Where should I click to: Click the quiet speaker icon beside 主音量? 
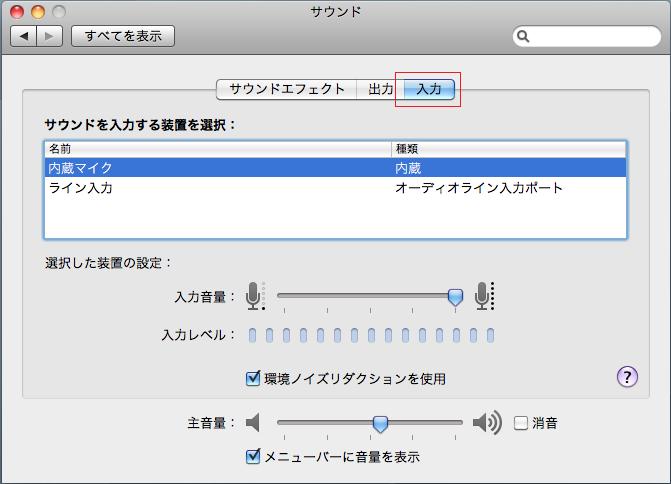pyautogui.click(x=253, y=423)
